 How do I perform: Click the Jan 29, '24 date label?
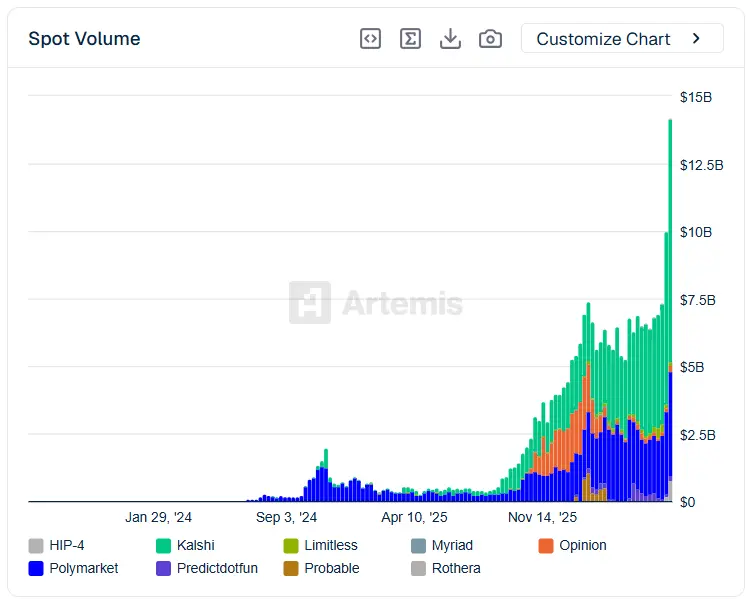pos(158,517)
